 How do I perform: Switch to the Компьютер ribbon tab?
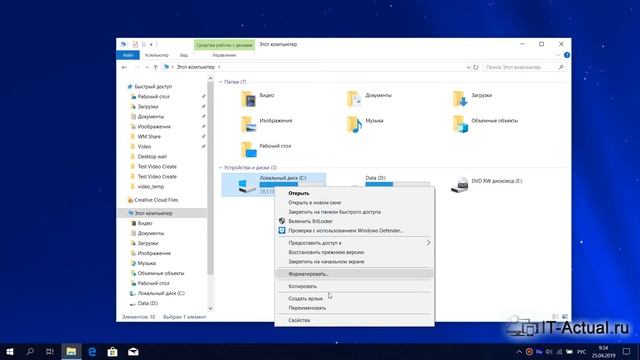157,55
